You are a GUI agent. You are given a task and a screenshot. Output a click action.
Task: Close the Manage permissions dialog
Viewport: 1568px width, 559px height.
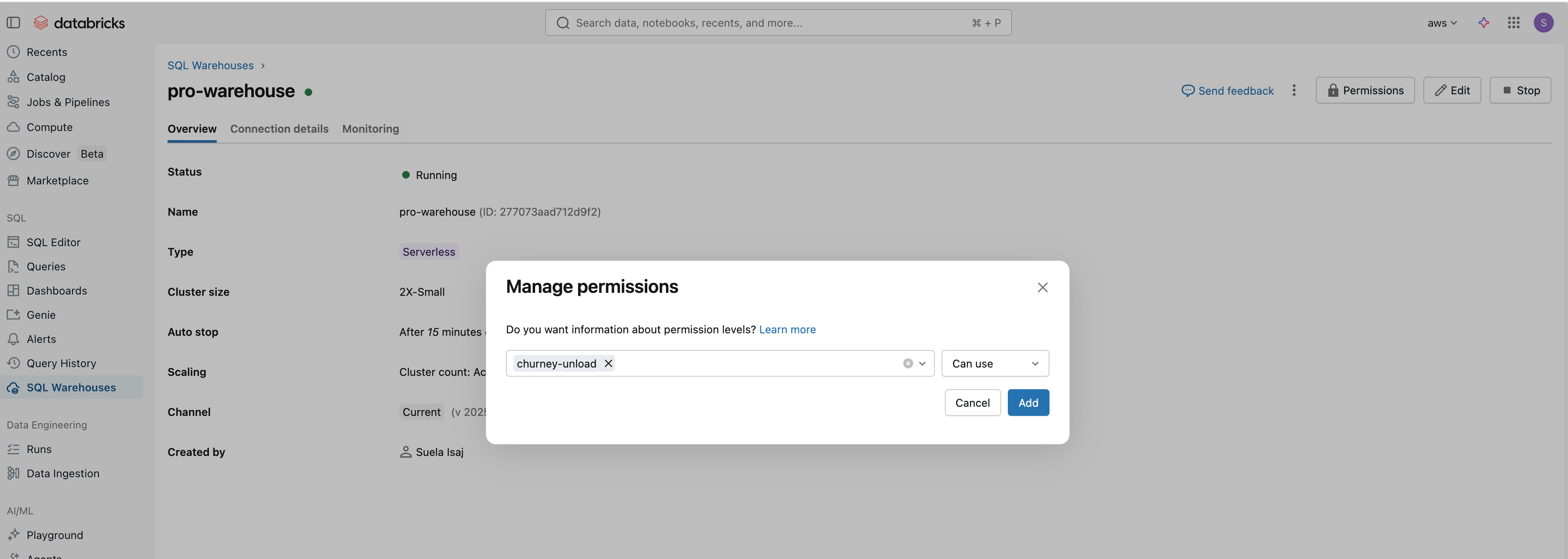pos(1042,287)
